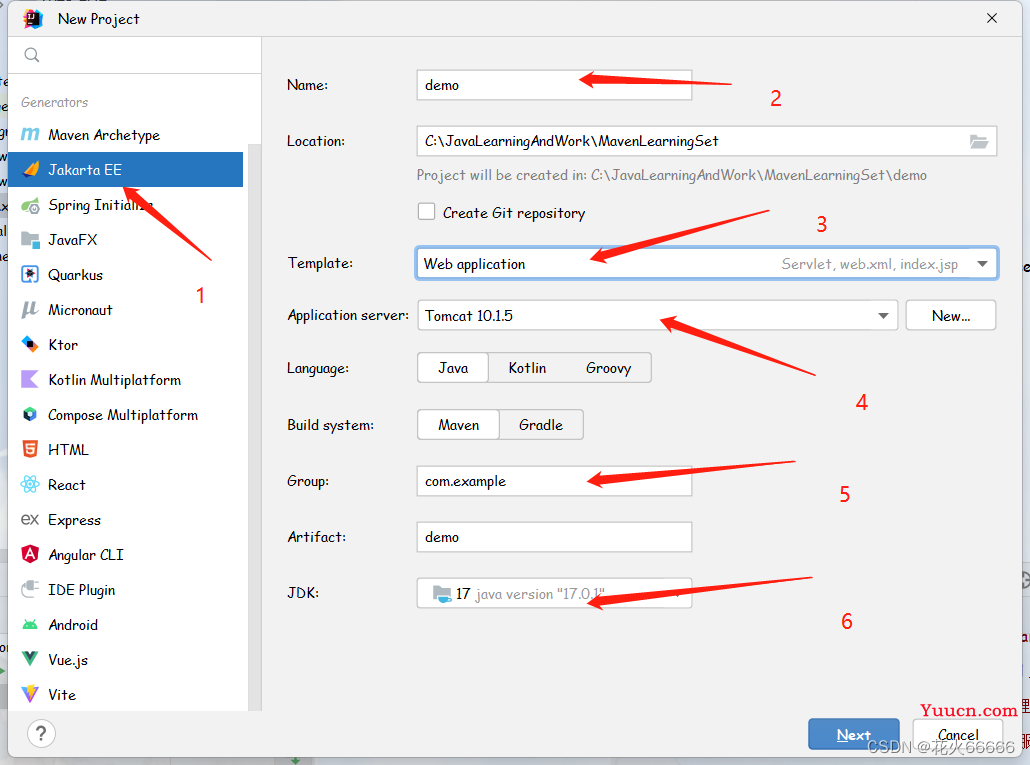Image resolution: width=1030 pixels, height=765 pixels.
Task: Click the Quarkus generator icon
Action: coord(30,274)
